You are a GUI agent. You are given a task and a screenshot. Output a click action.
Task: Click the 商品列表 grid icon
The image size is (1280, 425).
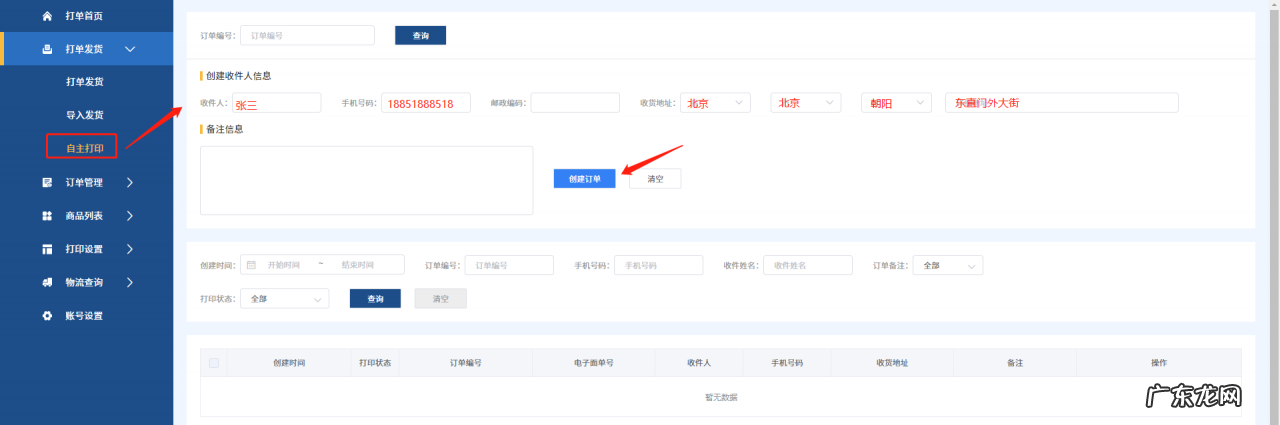[47, 216]
